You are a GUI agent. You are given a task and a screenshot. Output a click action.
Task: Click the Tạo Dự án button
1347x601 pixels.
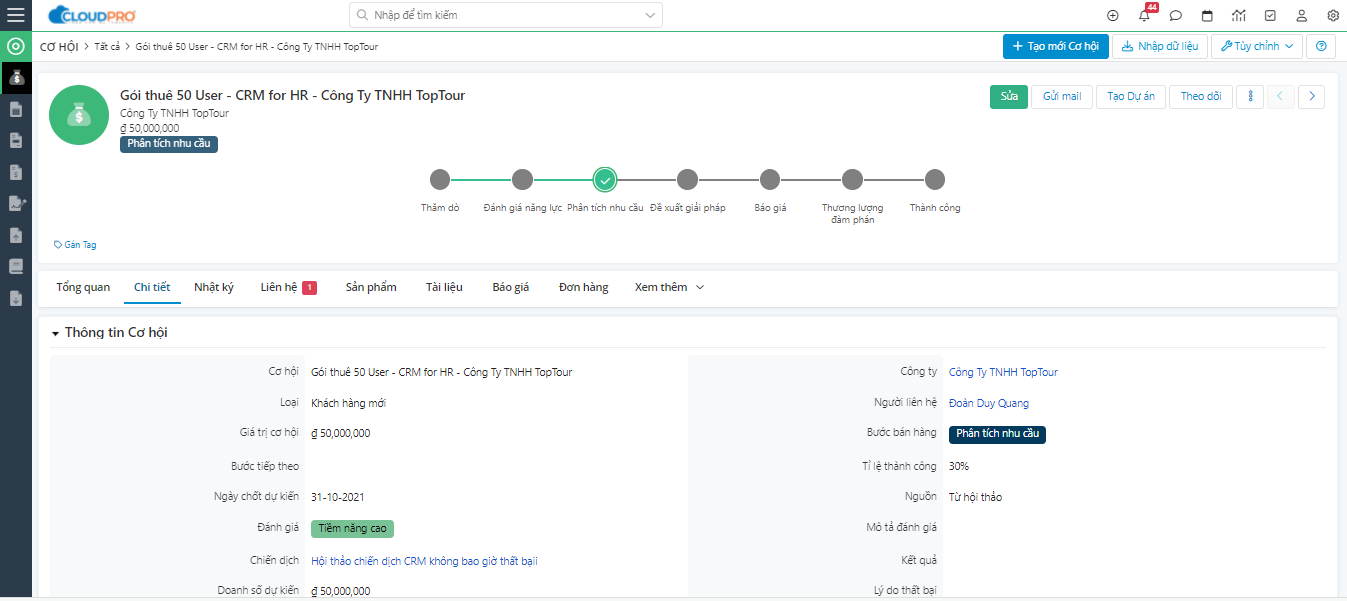1131,96
